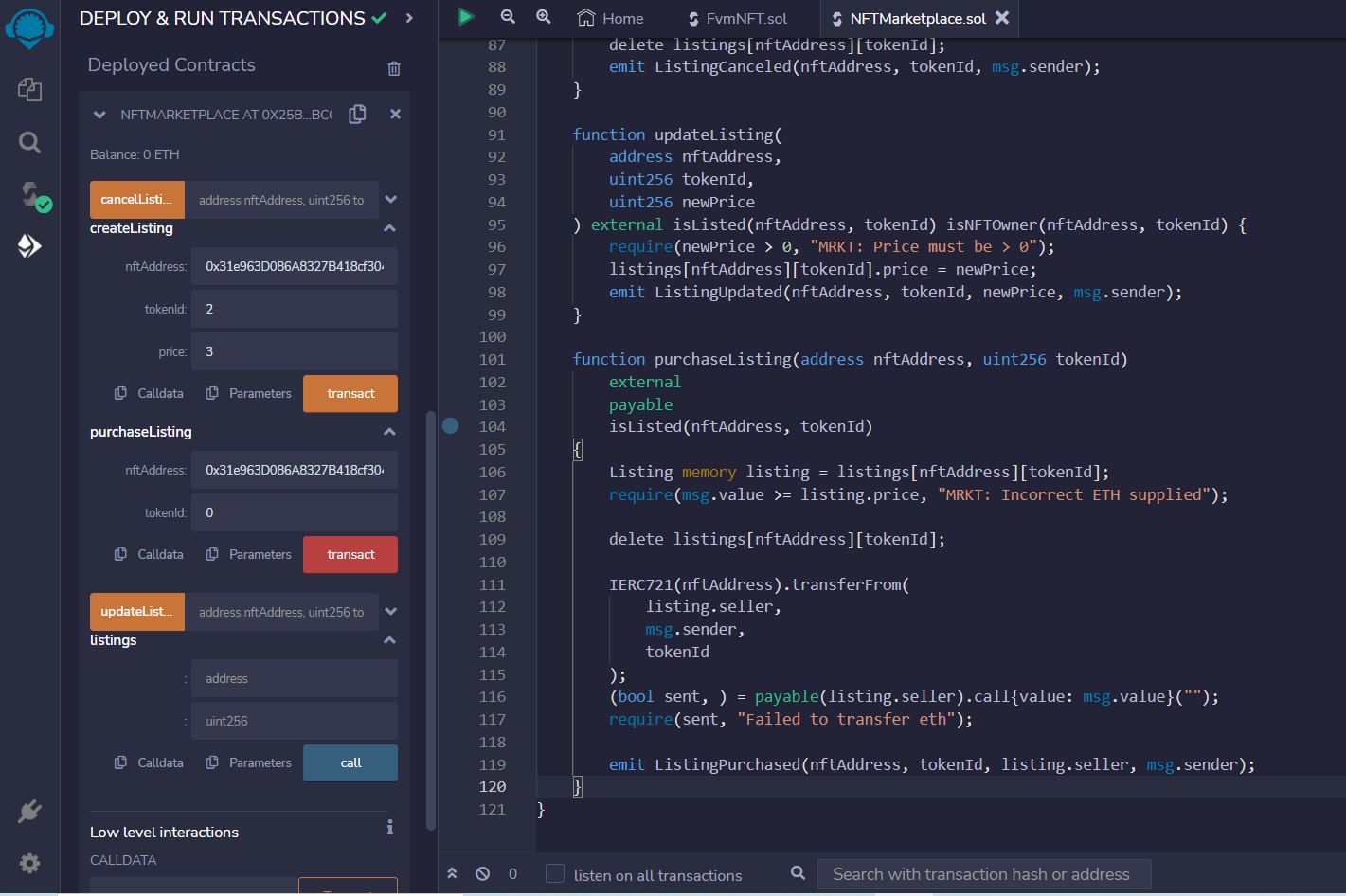This screenshot has height=896, width=1346.
Task: Expand panel arrow next to Deploy title
Action: coord(409,18)
